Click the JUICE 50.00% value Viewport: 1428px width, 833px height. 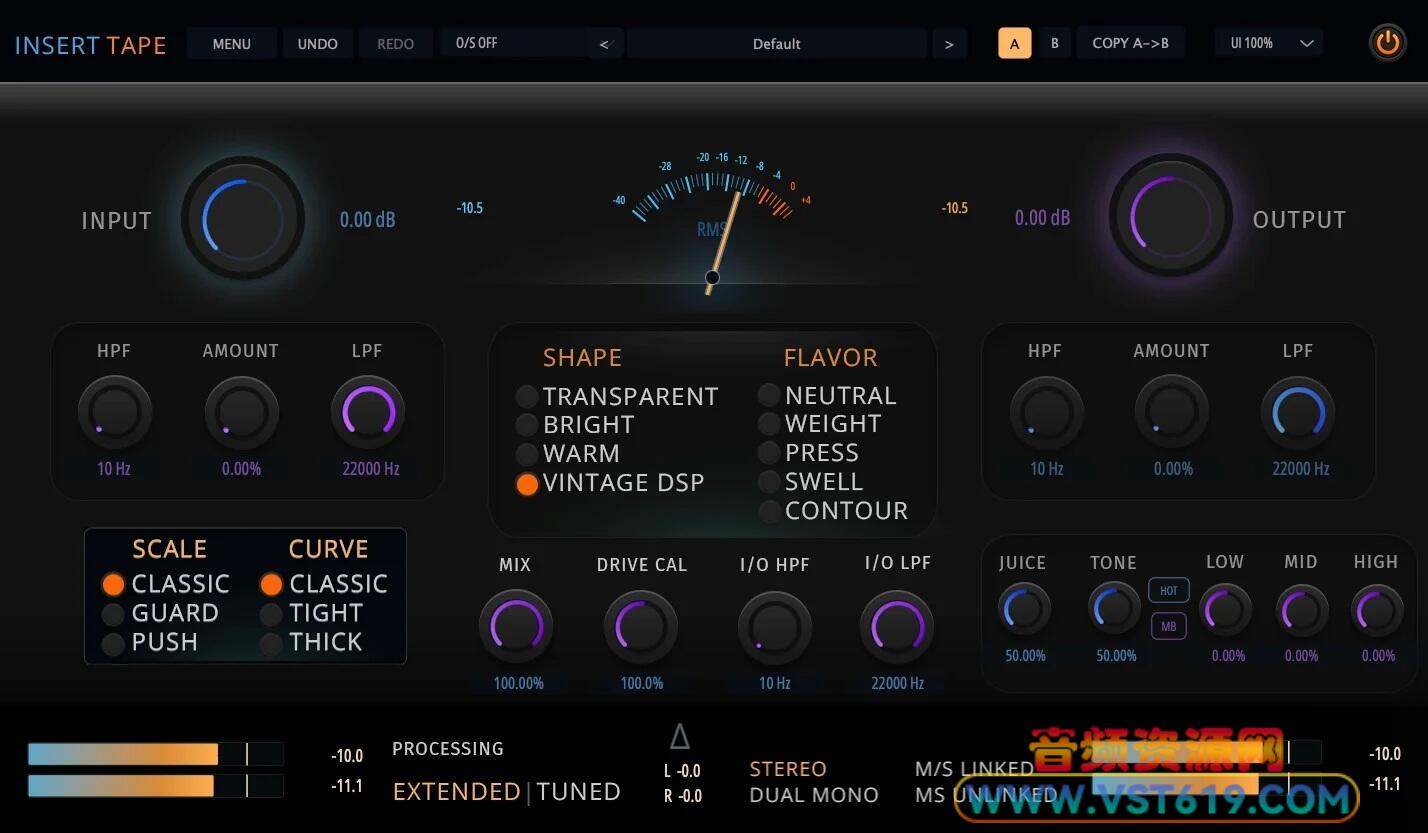[1025, 656]
